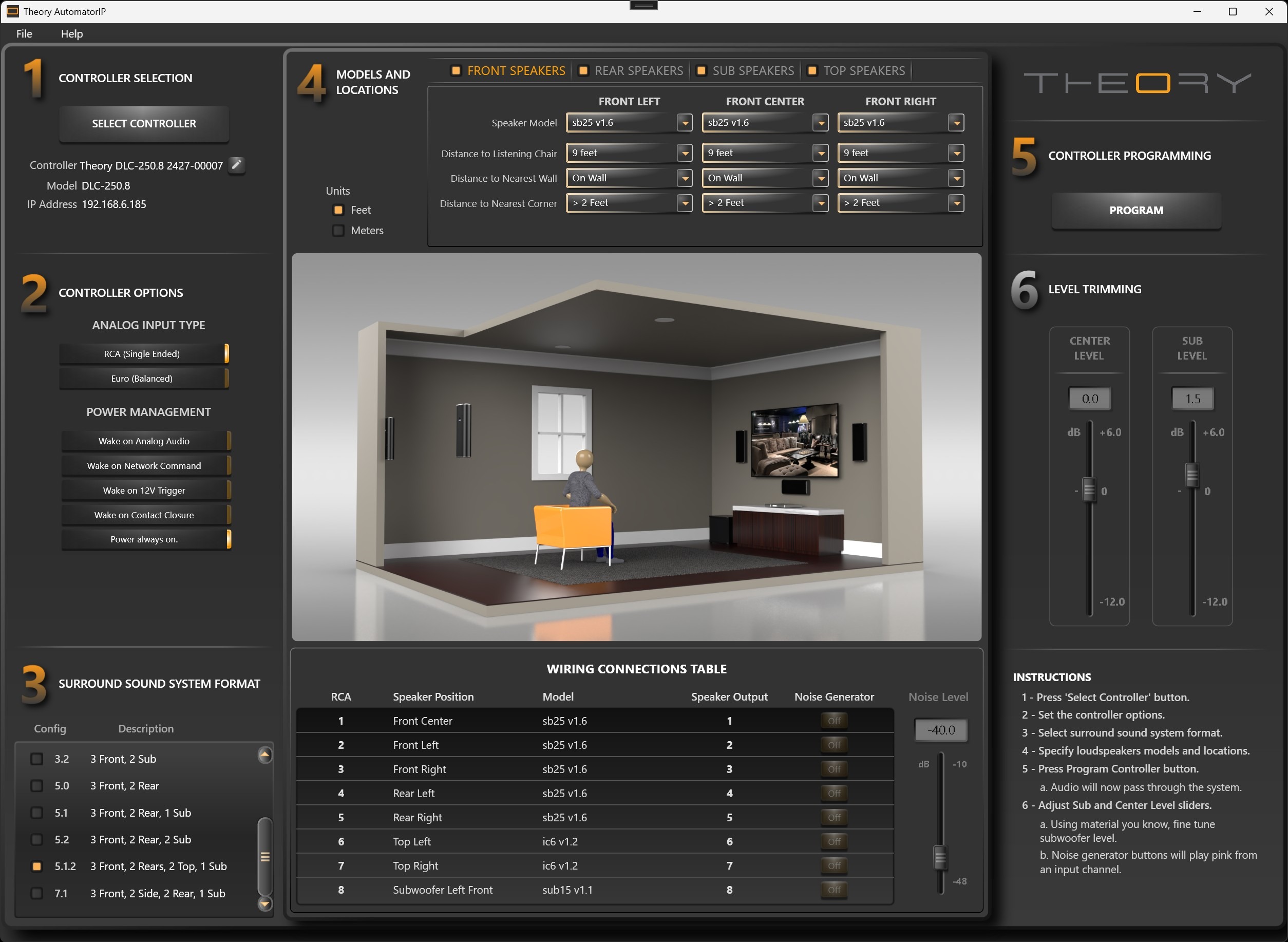Click the SELECT CONTROLLER button
Viewport: 1288px width, 942px height.
point(144,124)
